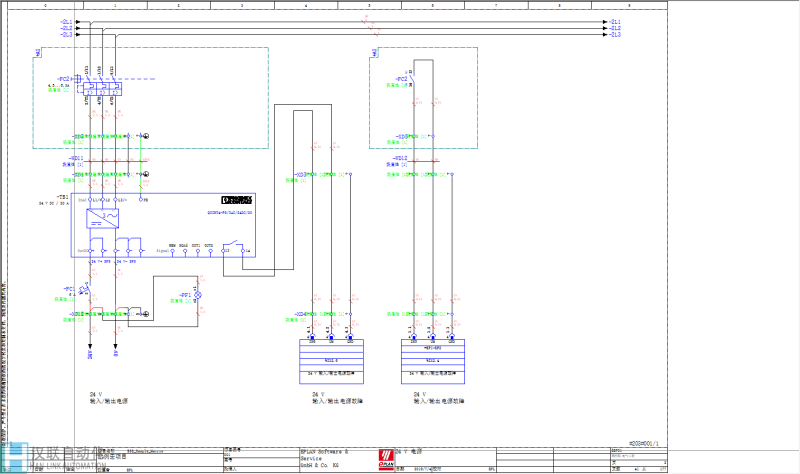The width and height of the screenshot is (800, 474).
Task: Click column 0 header in top ruler
Action: (x=47, y=5)
